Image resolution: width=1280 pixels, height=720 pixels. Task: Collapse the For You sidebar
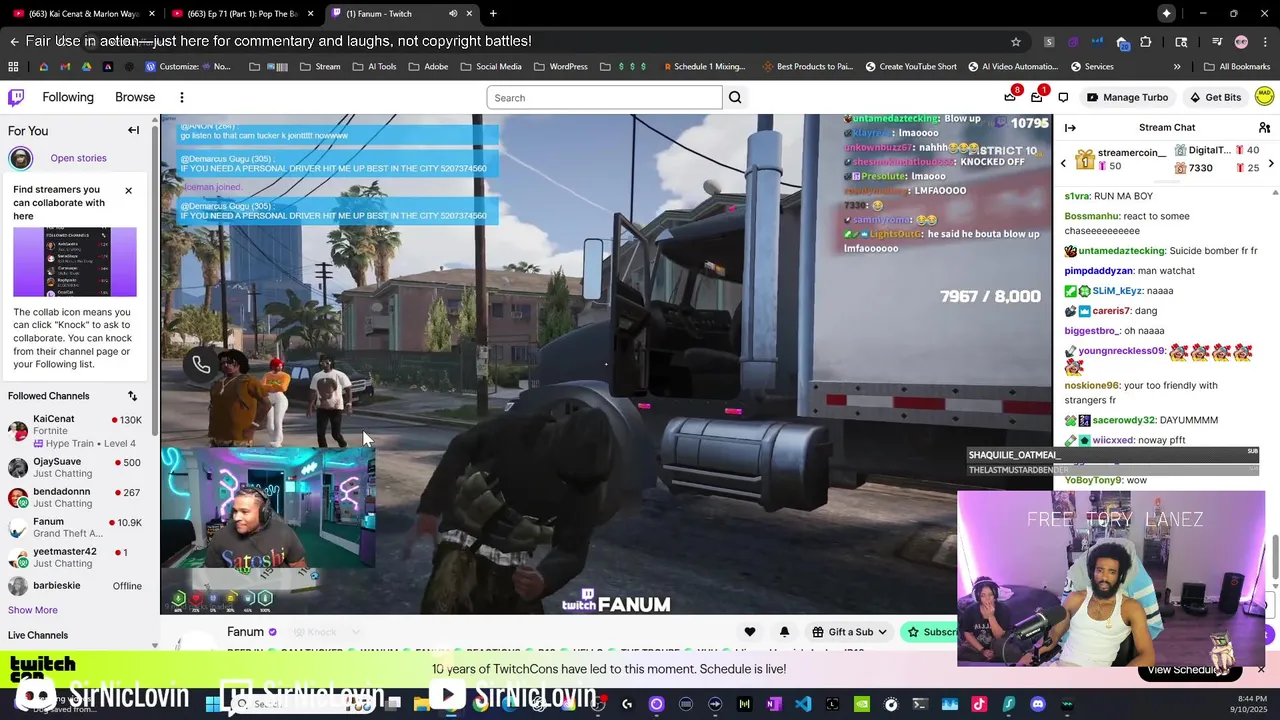tap(133, 130)
